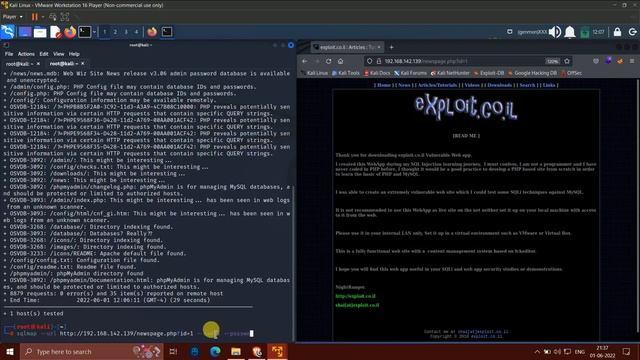Open File Explorer from Windows taskbar
The height and width of the screenshot is (360, 640).
tap(236, 351)
